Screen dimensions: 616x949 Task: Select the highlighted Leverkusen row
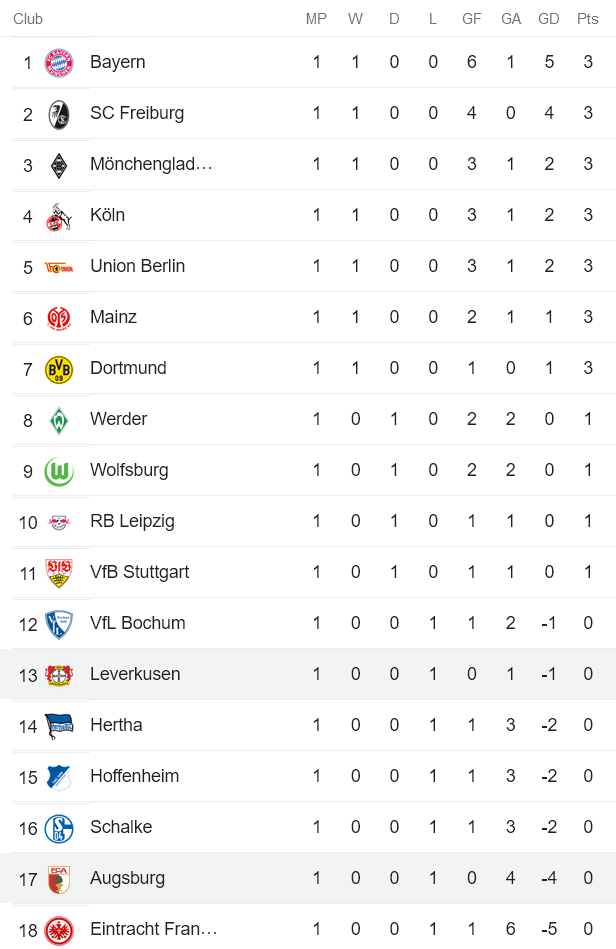coord(300,673)
